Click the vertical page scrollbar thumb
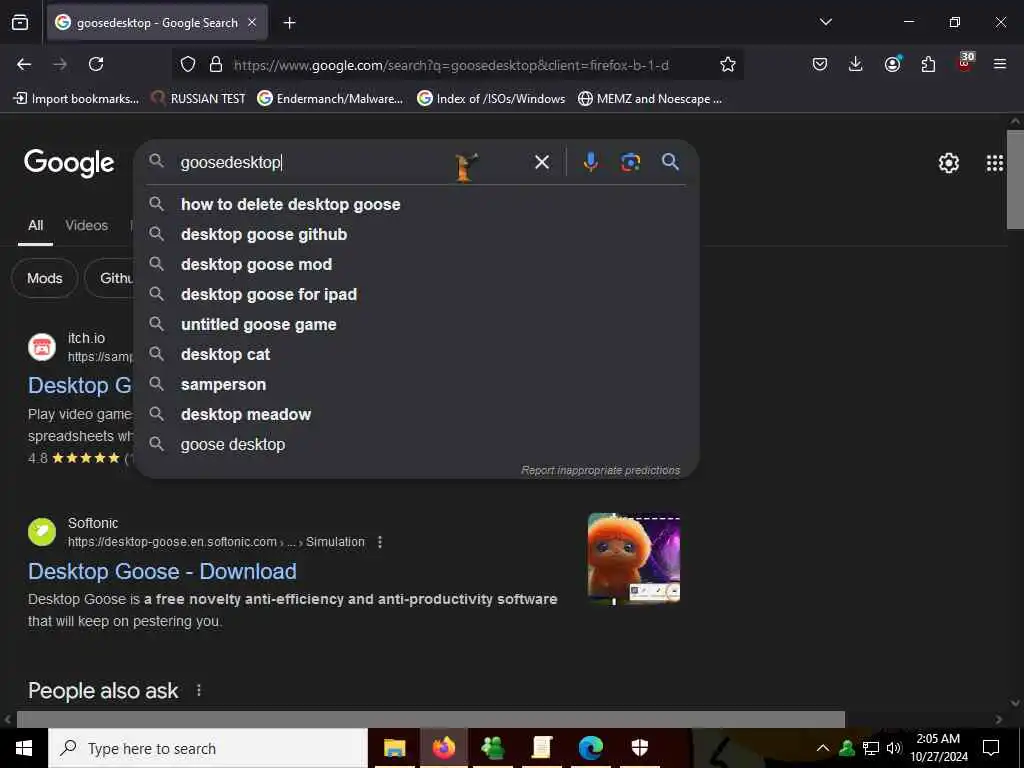The height and width of the screenshot is (768, 1024). click(x=1015, y=180)
